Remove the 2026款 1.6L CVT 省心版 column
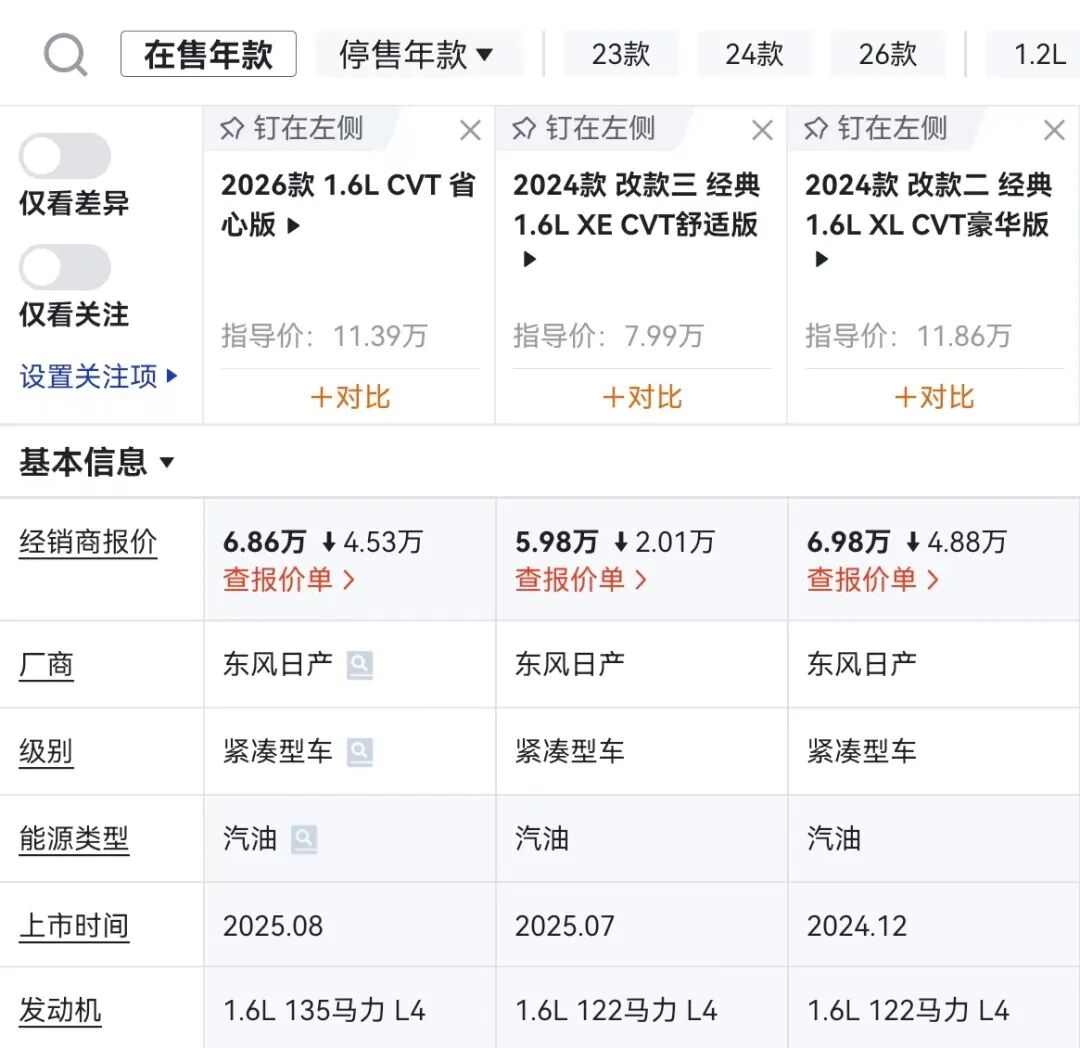The image size is (1080, 1048). [470, 130]
